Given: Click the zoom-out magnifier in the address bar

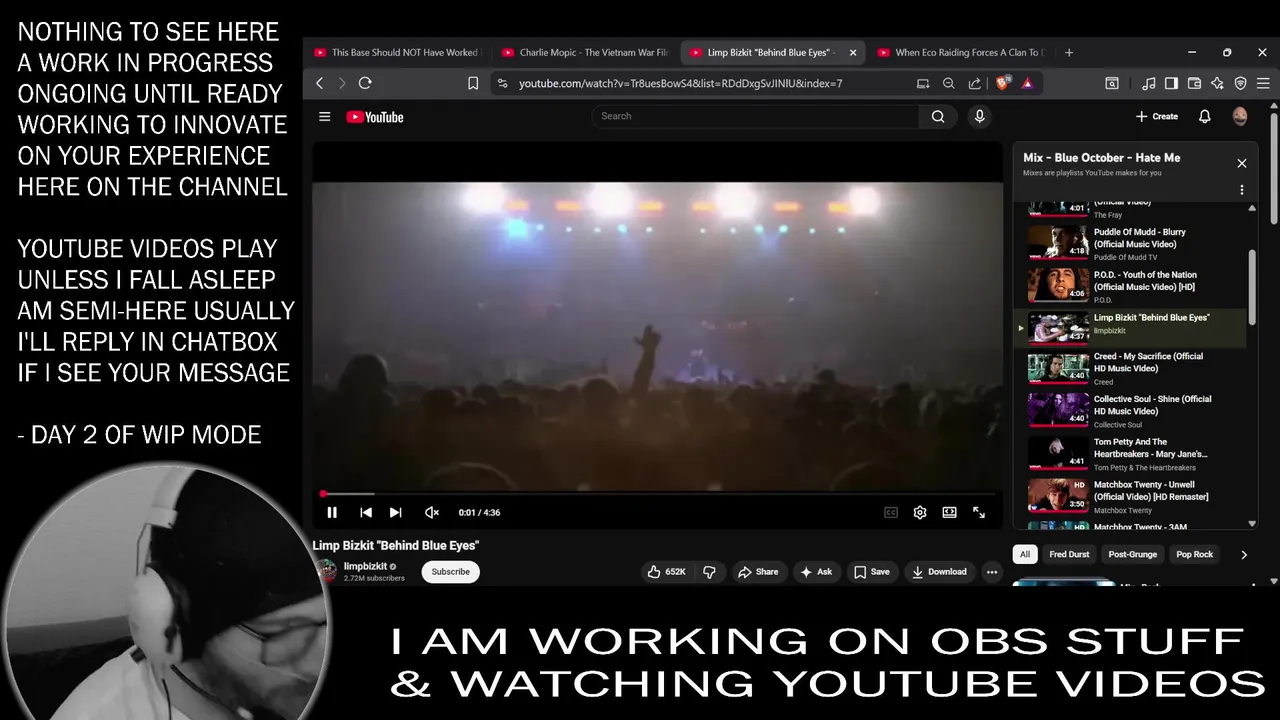Looking at the screenshot, I should coord(949,84).
